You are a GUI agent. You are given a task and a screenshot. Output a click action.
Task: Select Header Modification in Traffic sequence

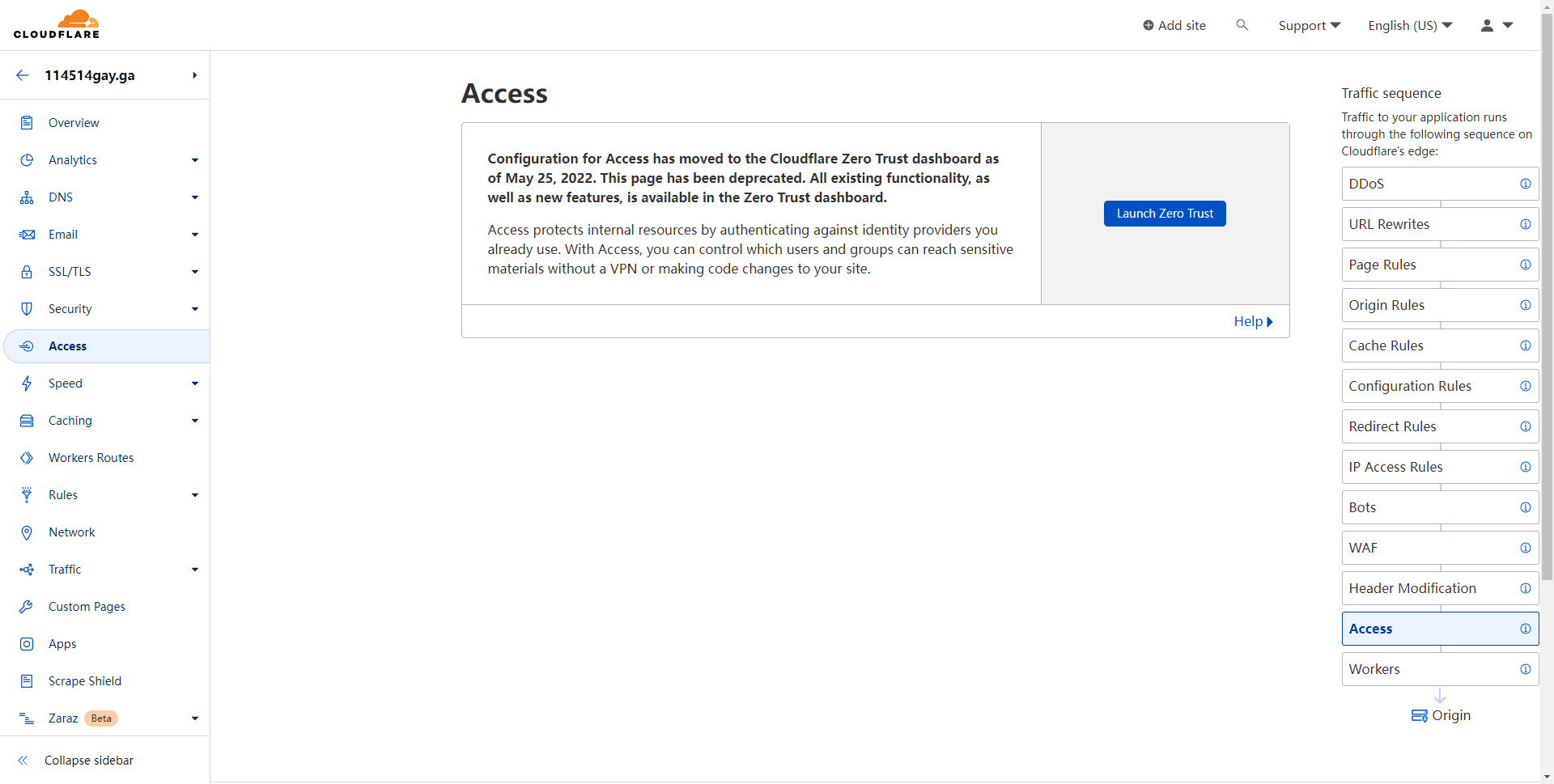[1440, 588]
